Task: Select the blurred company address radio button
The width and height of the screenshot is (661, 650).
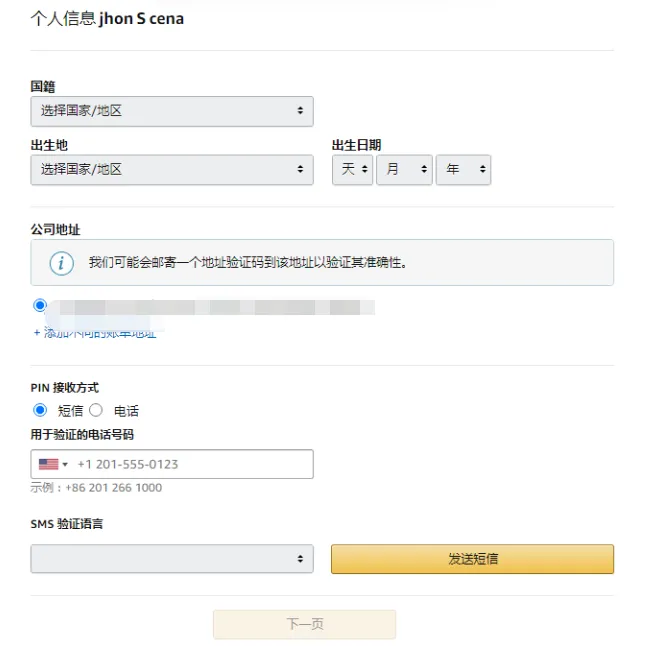Action: tap(40, 305)
